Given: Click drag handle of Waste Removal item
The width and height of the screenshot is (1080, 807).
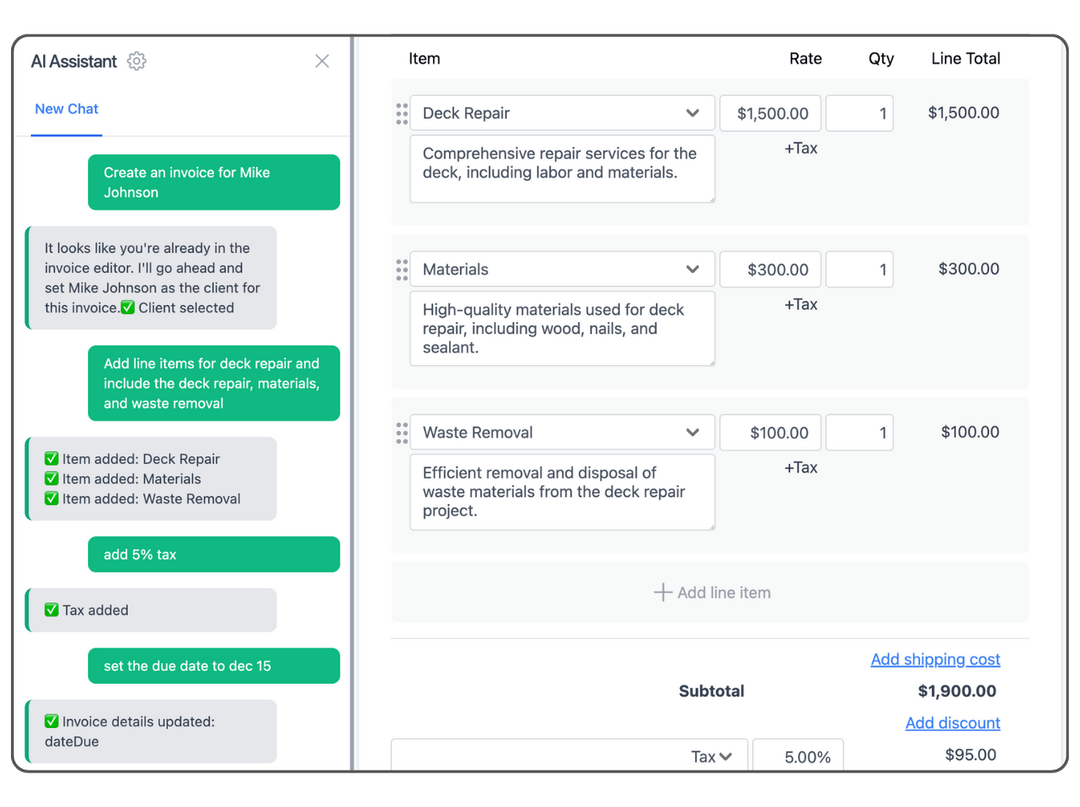Looking at the screenshot, I should coord(401,432).
